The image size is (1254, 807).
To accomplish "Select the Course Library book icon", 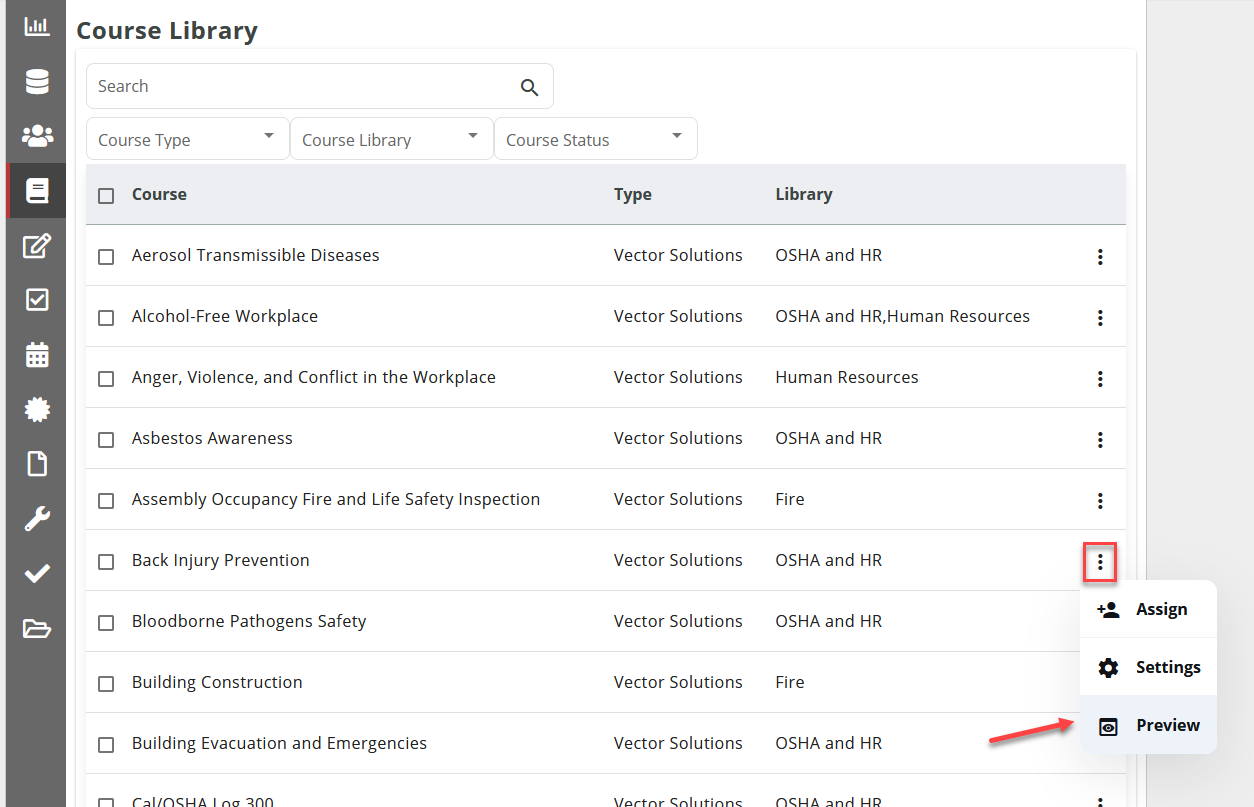I will (36, 190).
